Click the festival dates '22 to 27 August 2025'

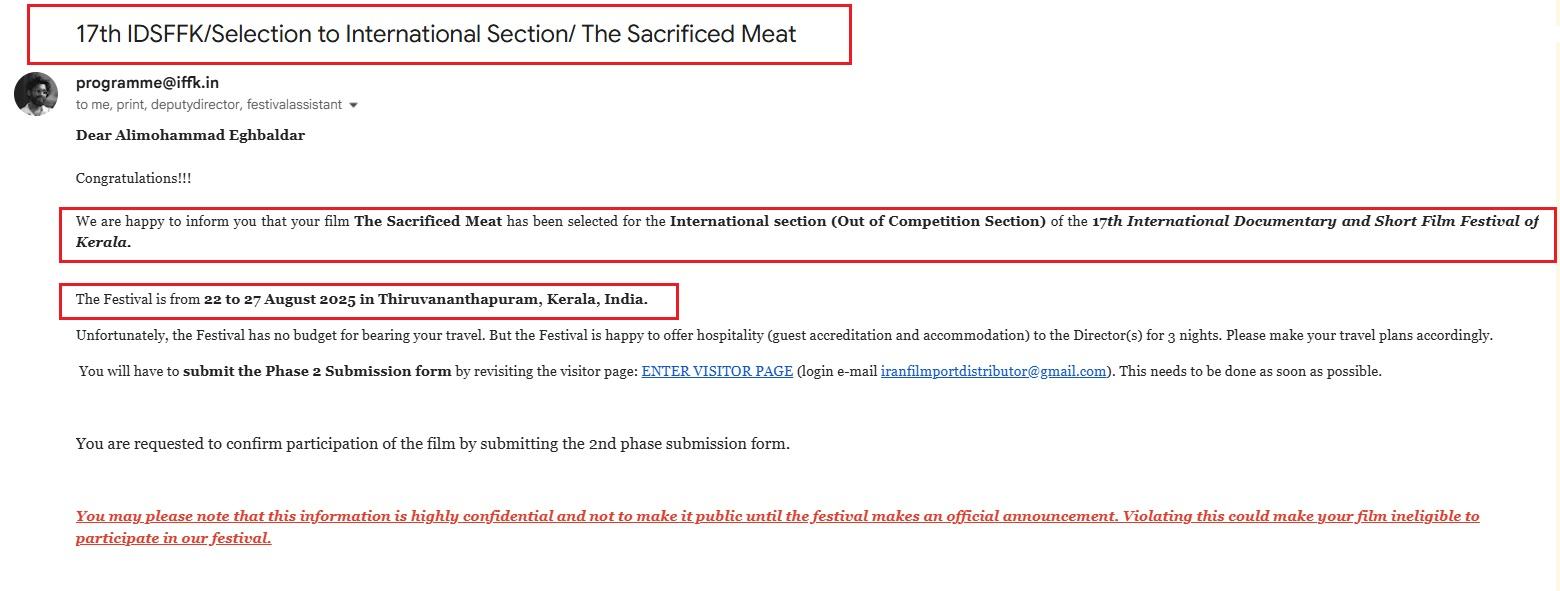(x=280, y=299)
